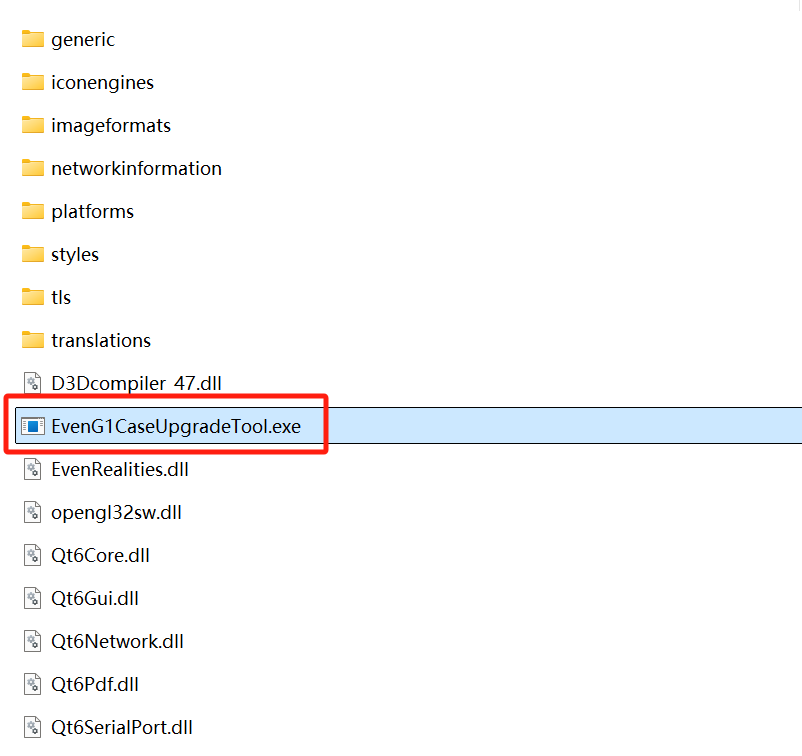Click the generic folder icon

pos(33,39)
